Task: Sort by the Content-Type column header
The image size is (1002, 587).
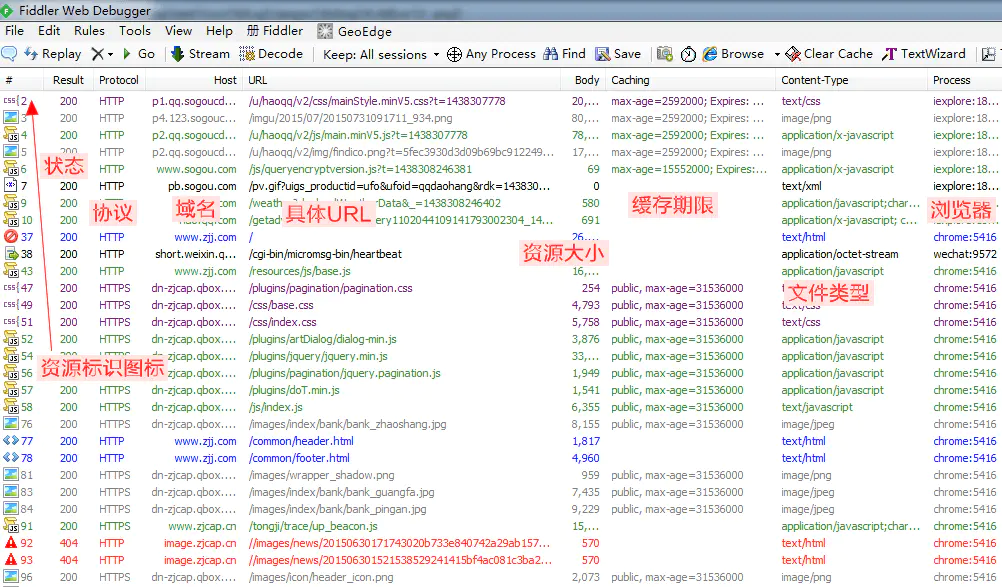Action: (851, 80)
